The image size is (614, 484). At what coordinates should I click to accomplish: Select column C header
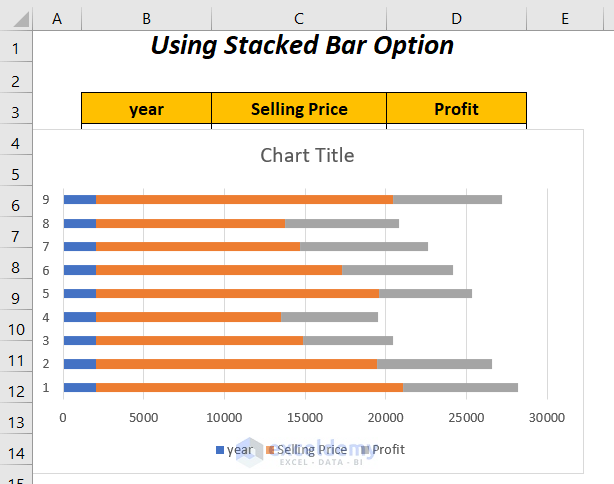pos(299,17)
